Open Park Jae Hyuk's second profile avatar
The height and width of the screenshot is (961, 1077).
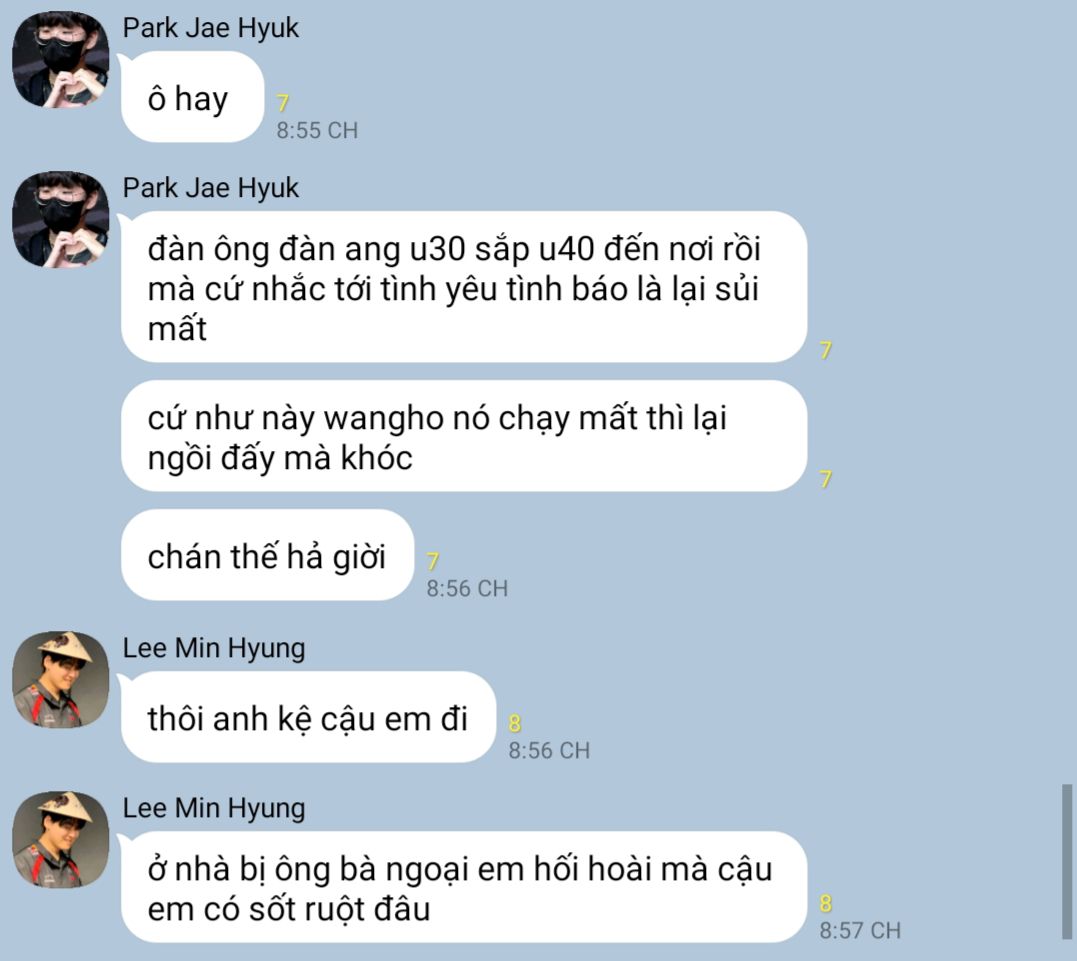click(x=60, y=219)
